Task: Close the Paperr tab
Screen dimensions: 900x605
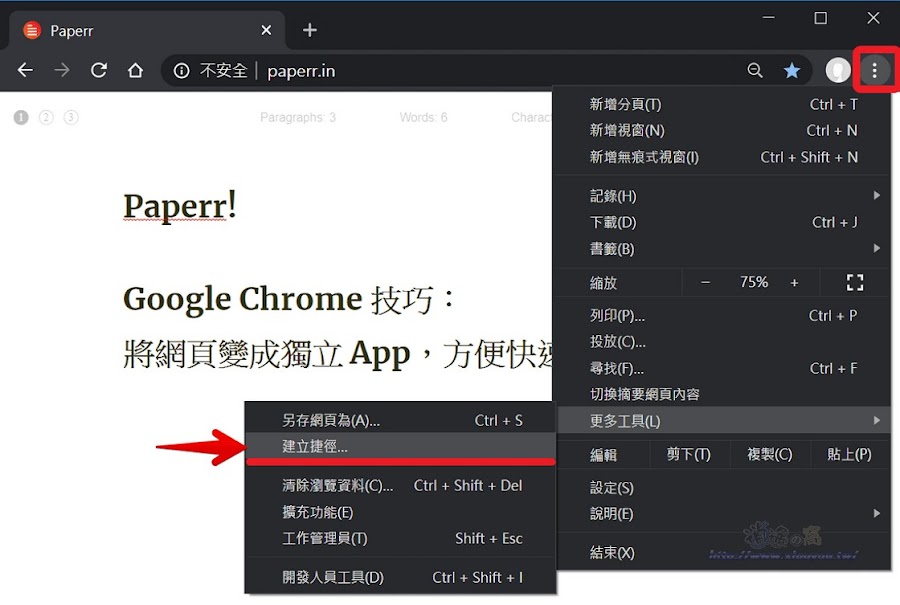Action: (266, 30)
